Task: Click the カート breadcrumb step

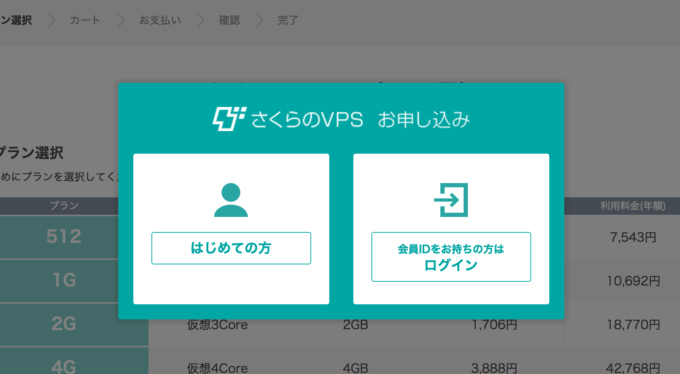Action: [x=85, y=20]
